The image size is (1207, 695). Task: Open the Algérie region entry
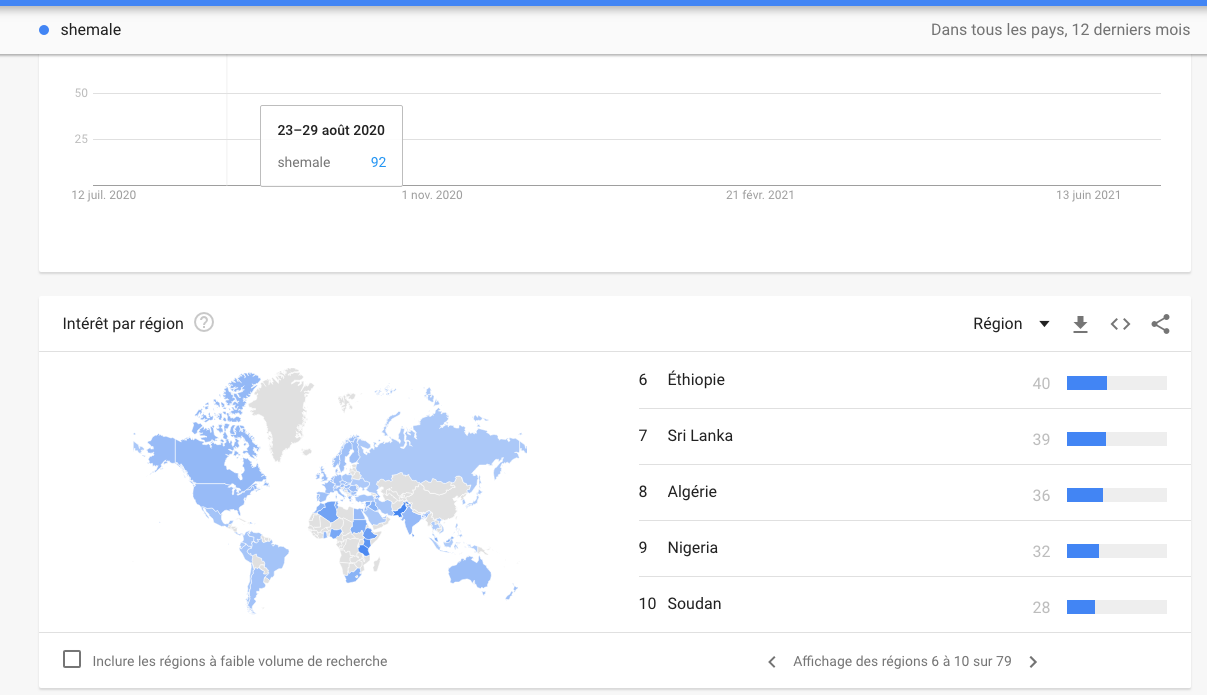915,493
